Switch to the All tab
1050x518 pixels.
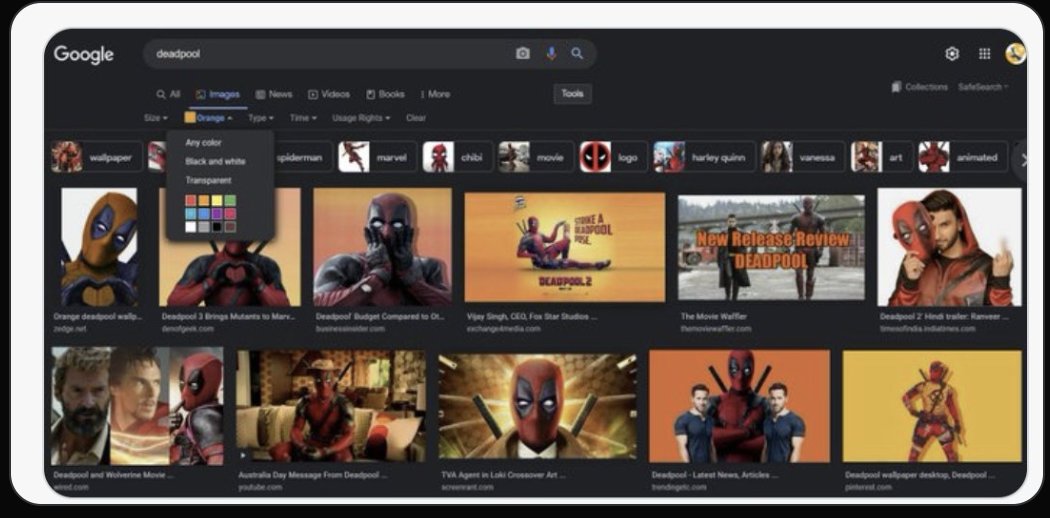tap(168, 94)
